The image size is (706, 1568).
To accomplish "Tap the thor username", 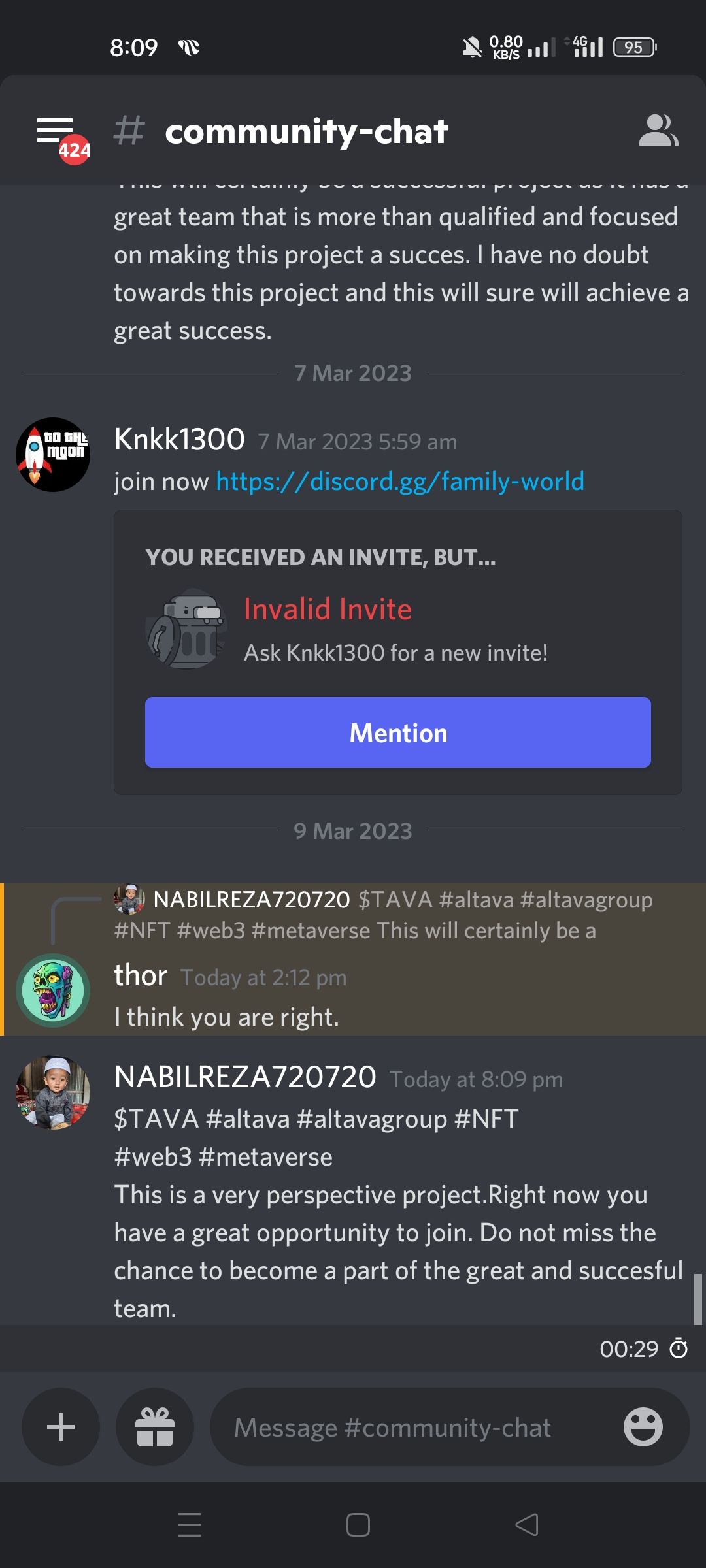I will click(141, 975).
